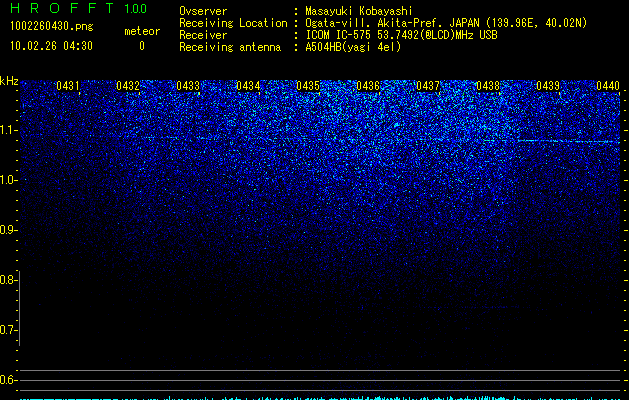Click the meteor count value 0
Image resolution: width=629 pixels, height=400 pixels.
[x=142, y=46]
